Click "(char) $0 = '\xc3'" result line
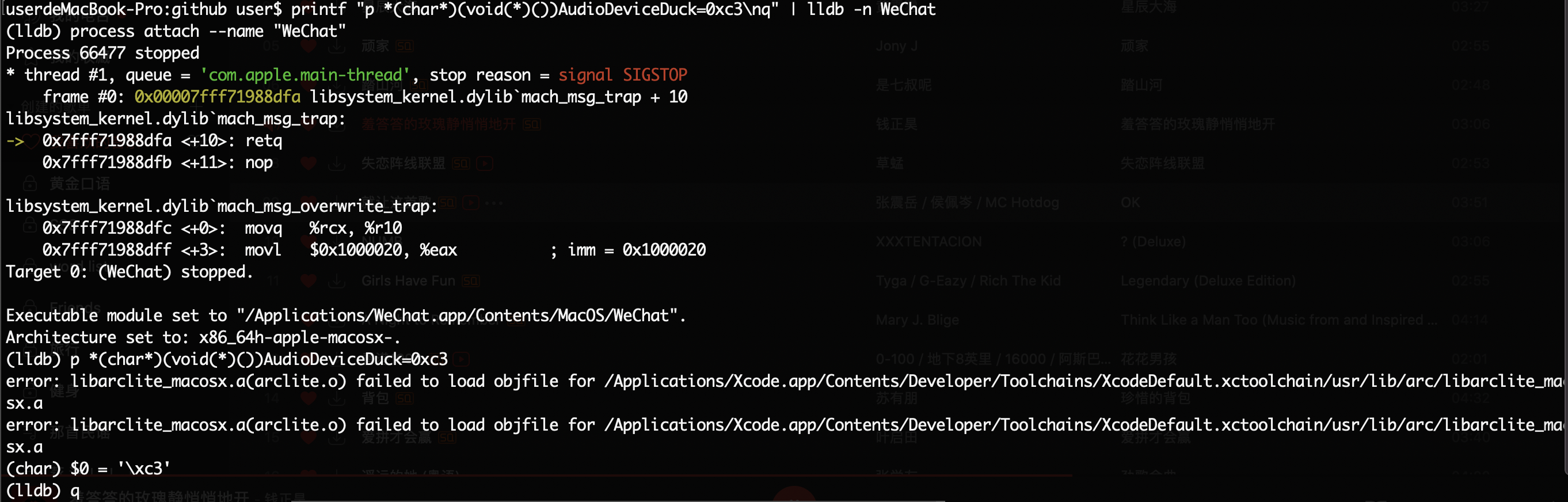The width and height of the screenshot is (1568, 502). tap(88, 469)
